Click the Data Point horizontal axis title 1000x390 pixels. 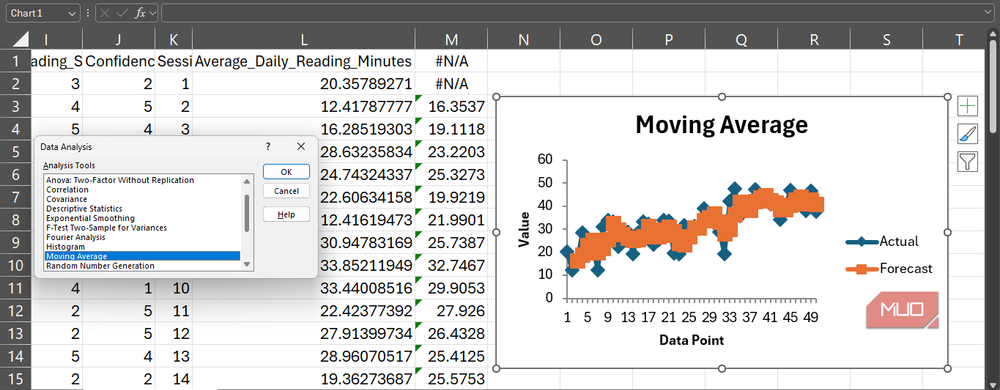[691, 340]
